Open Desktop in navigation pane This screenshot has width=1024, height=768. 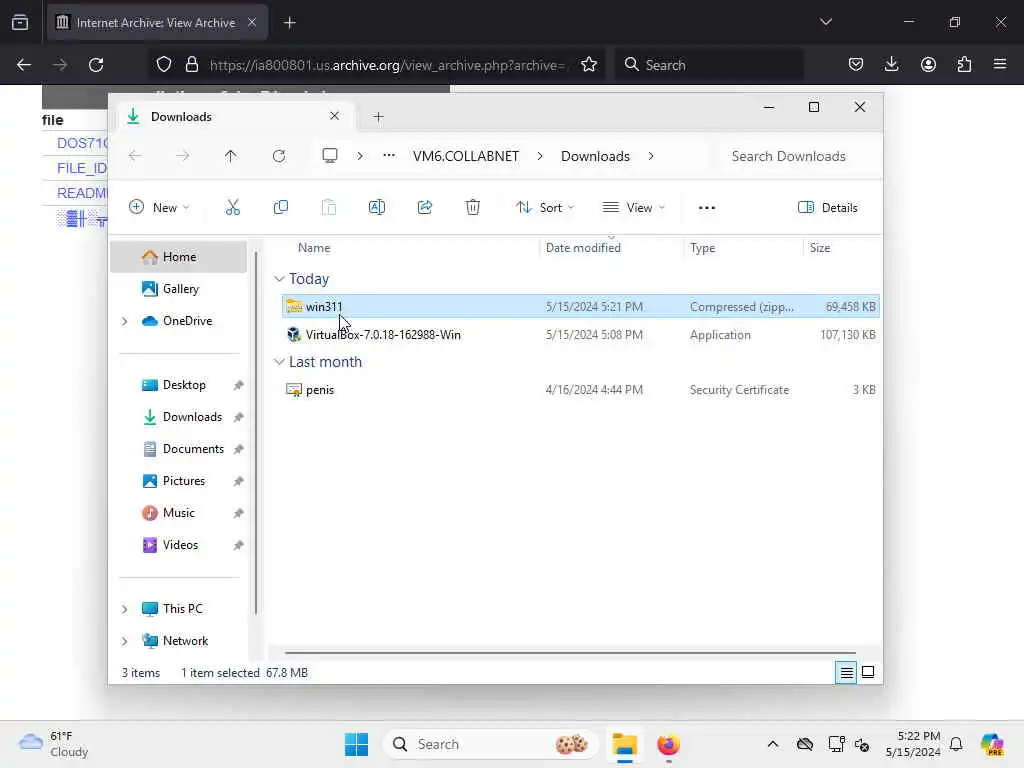178,385
